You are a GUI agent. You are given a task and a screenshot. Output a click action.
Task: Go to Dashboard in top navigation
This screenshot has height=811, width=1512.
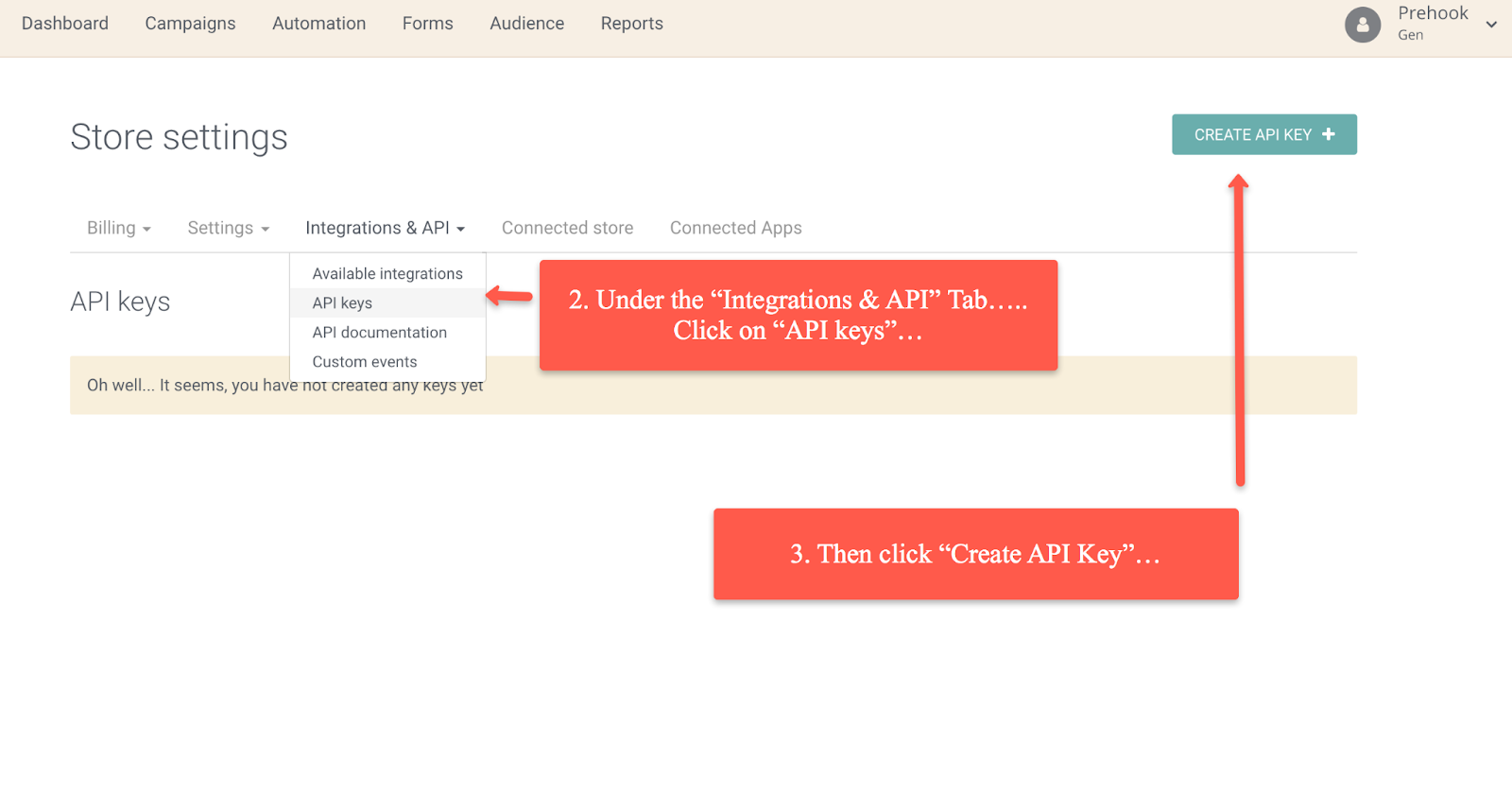tap(65, 24)
